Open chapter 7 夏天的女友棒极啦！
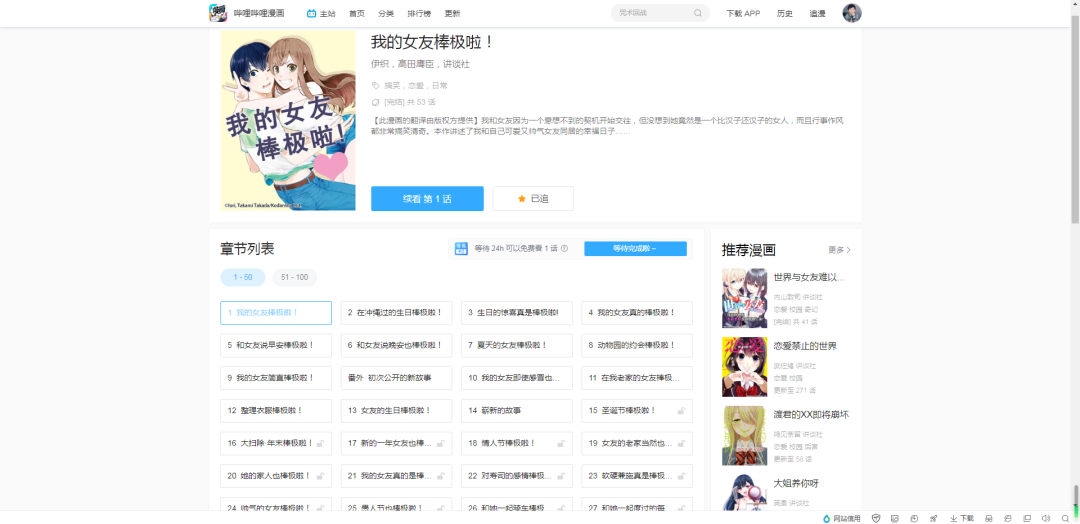 click(x=517, y=345)
